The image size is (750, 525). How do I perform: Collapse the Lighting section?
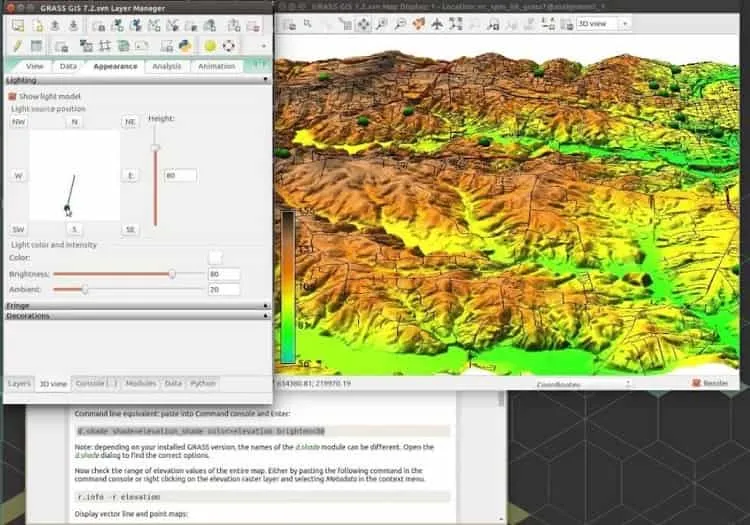[x=137, y=80]
